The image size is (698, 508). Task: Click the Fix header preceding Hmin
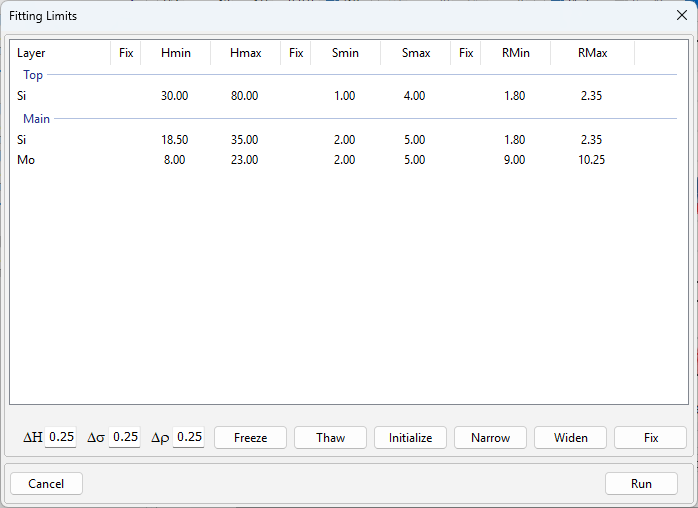[x=126, y=53]
